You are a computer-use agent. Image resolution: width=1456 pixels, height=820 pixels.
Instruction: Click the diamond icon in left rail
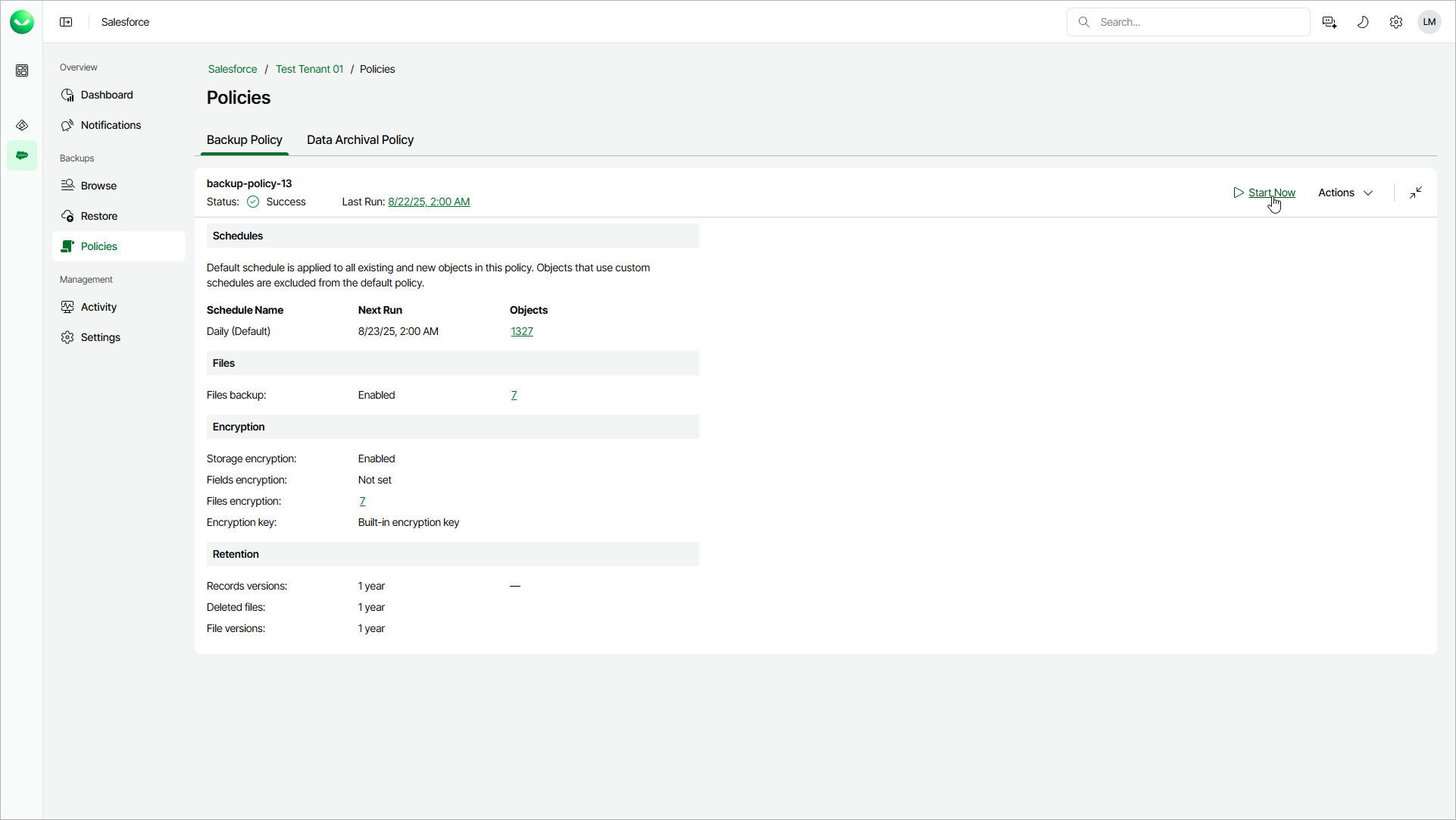click(x=22, y=125)
